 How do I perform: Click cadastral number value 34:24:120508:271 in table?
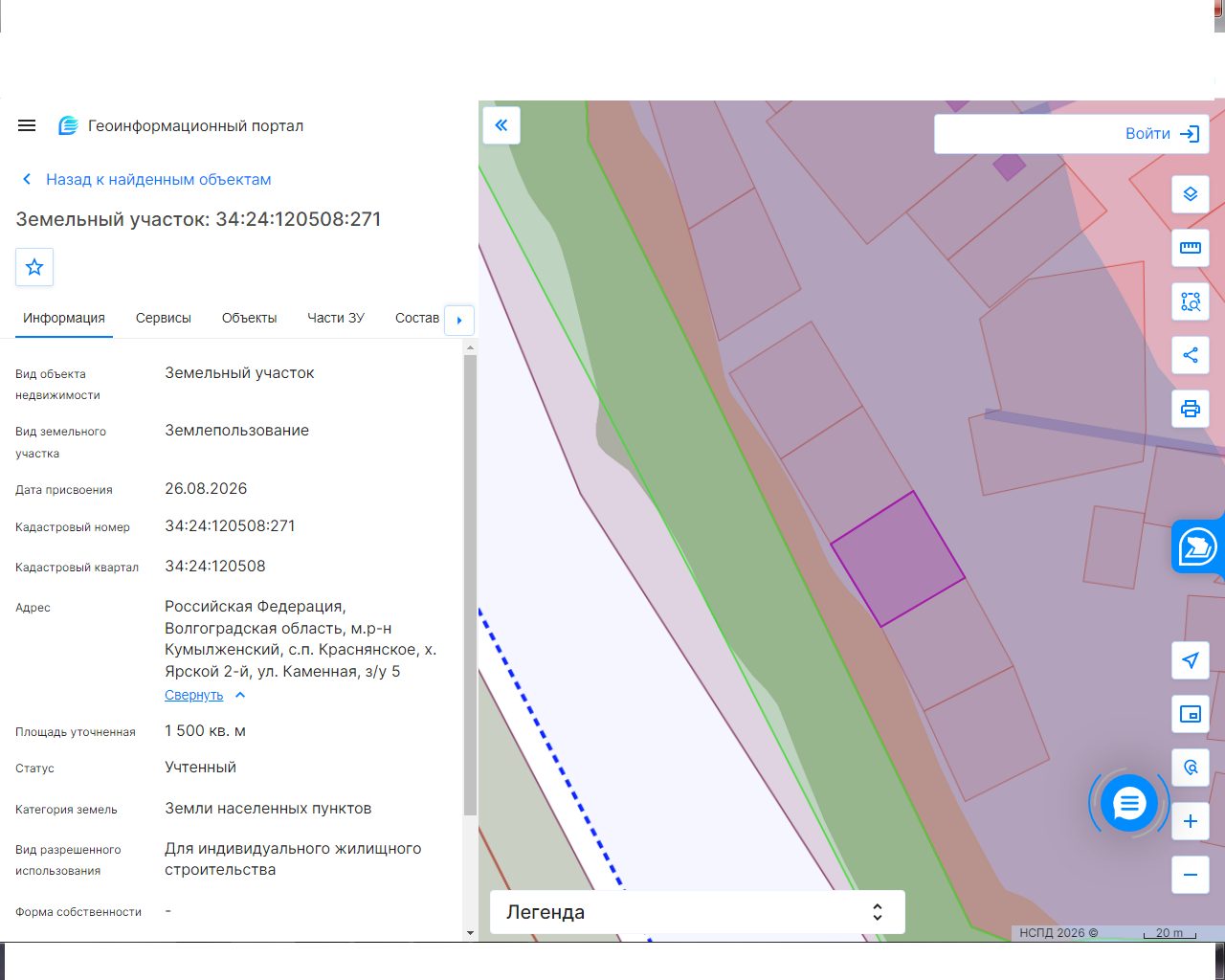[230, 526]
